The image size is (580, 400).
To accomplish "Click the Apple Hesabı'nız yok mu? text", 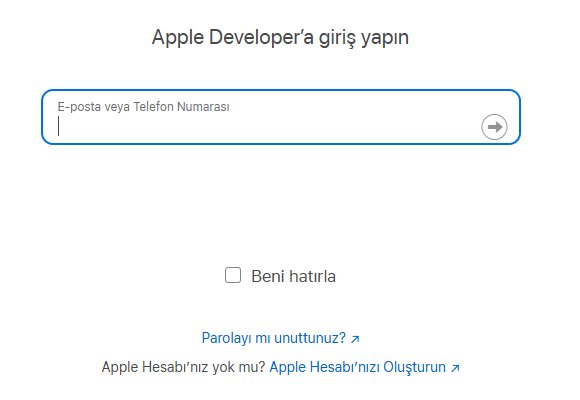I will pyautogui.click(x=183, y=367).
